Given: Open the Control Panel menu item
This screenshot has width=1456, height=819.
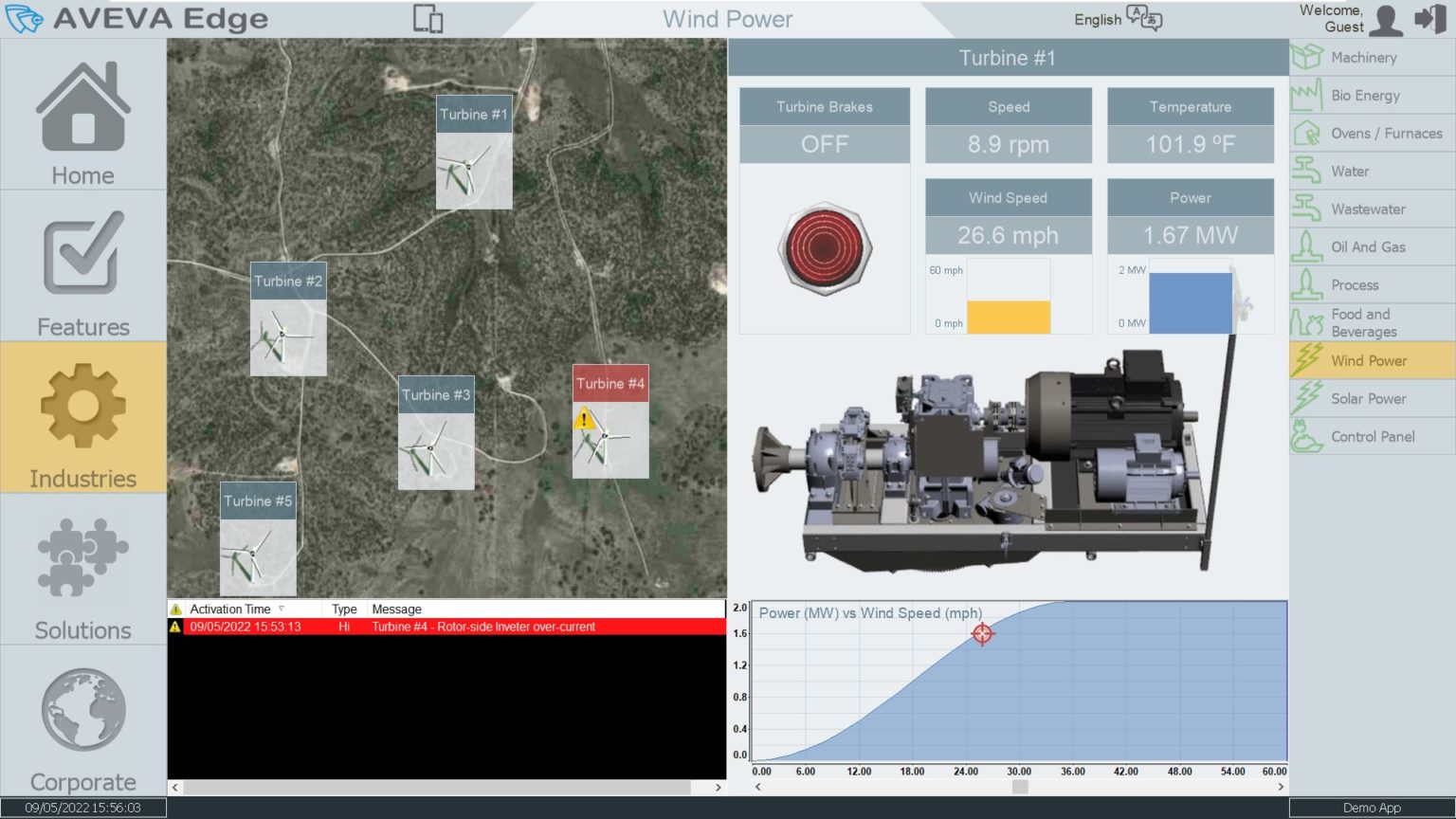Looking at the screenshot, I should [1373, 437].
